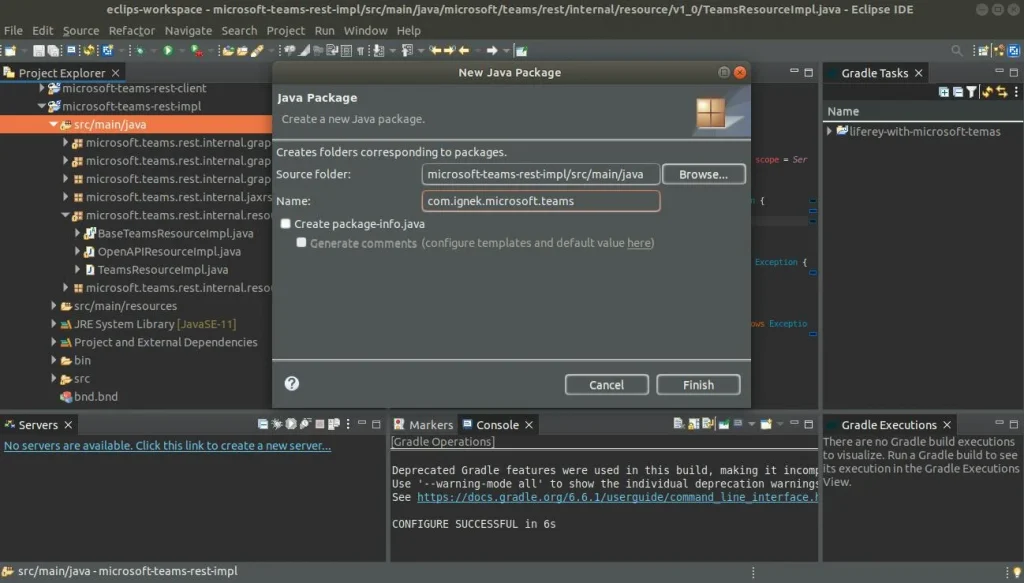
Task: Maximize the Console view panel
Action: pos(808,424)
